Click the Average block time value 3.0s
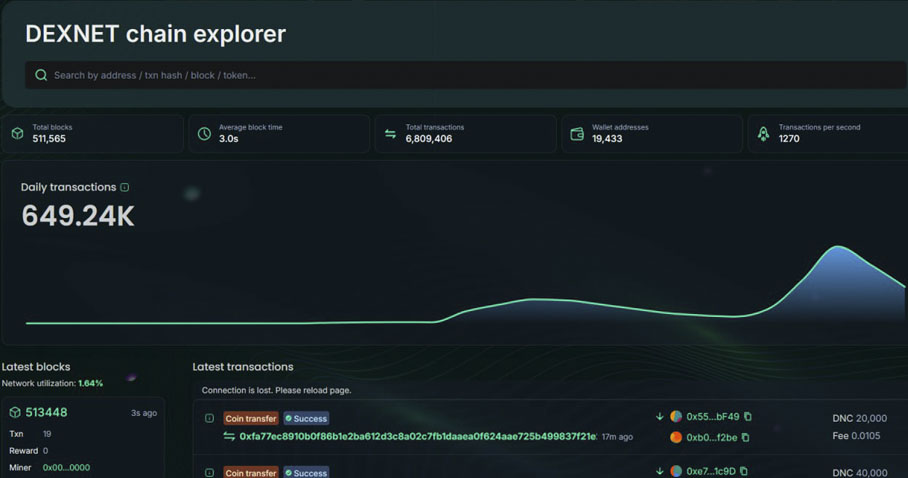The width and height of the screenshot is (908, 478). 229,139
